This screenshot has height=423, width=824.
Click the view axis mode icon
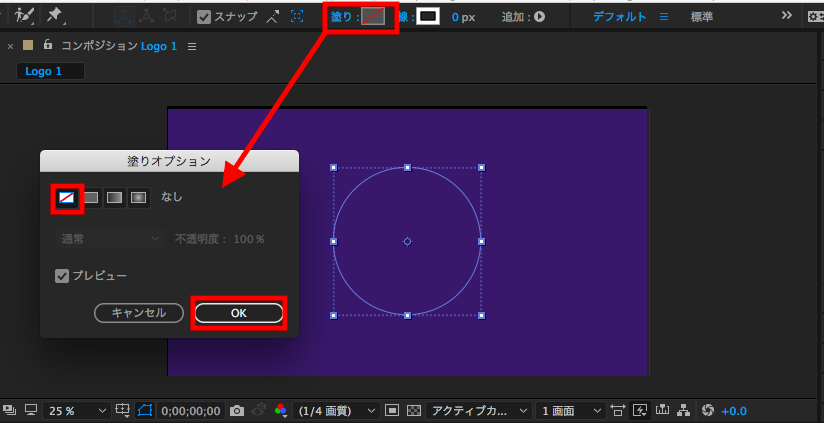(x=169, y=16)
